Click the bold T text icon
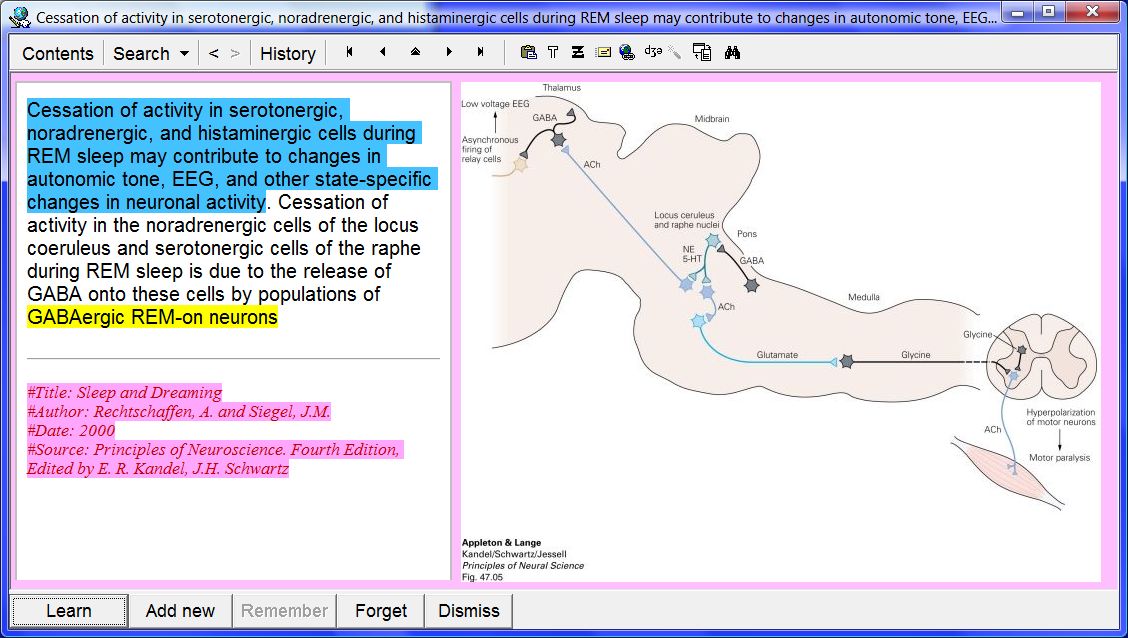 (553, 53)
